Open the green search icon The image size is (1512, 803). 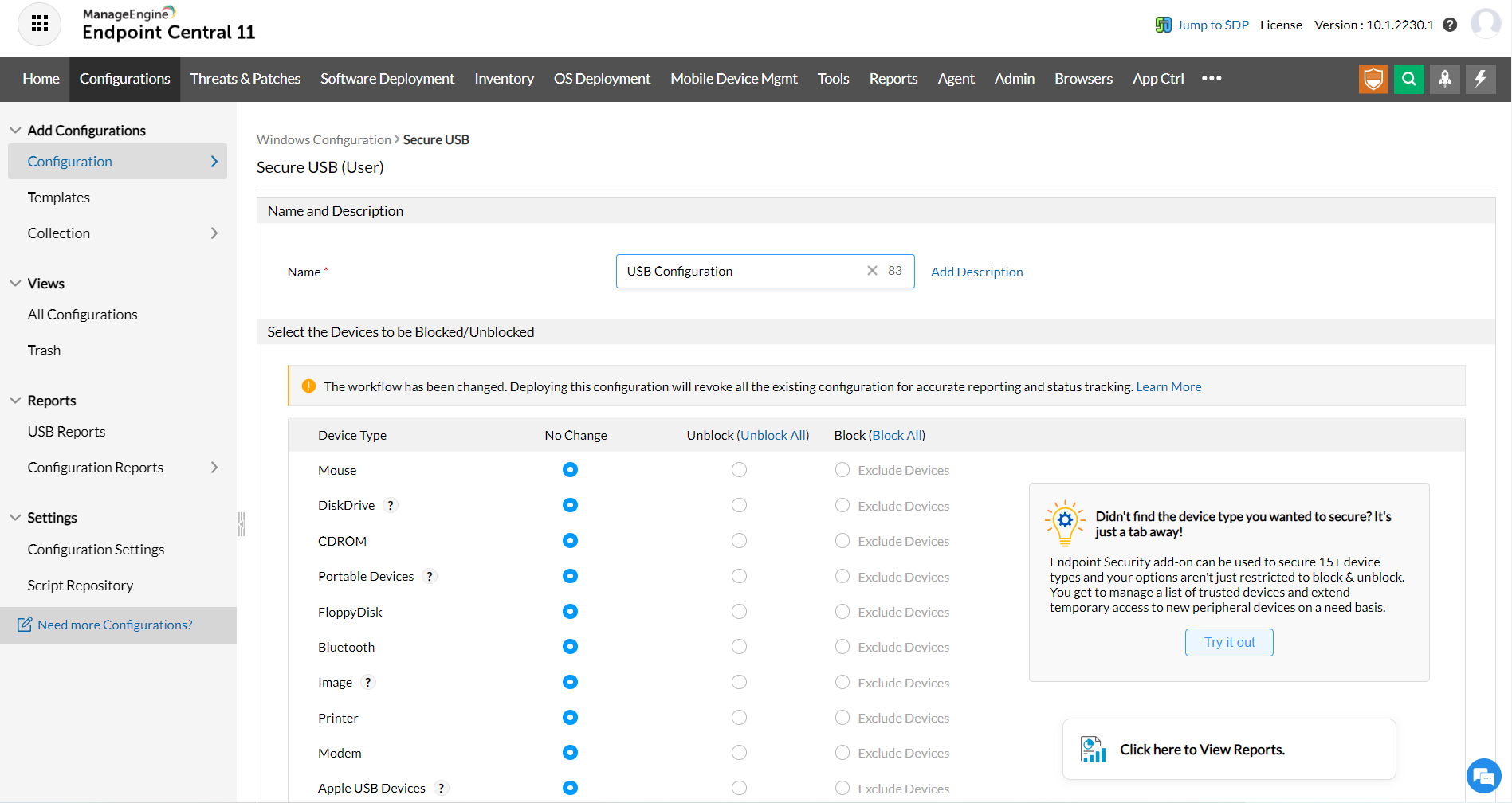tap(1408, 79)
